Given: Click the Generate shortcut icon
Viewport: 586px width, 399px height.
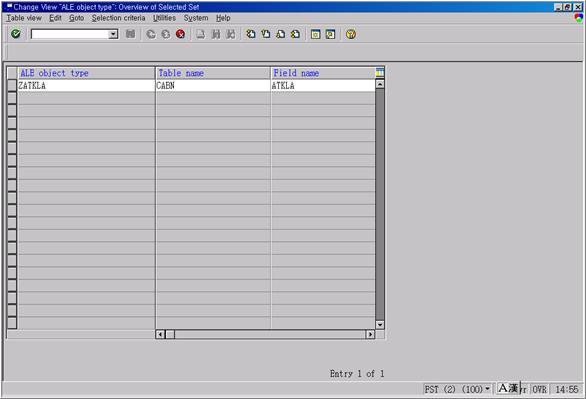Looking at the screenshot, I should [330, 34].
